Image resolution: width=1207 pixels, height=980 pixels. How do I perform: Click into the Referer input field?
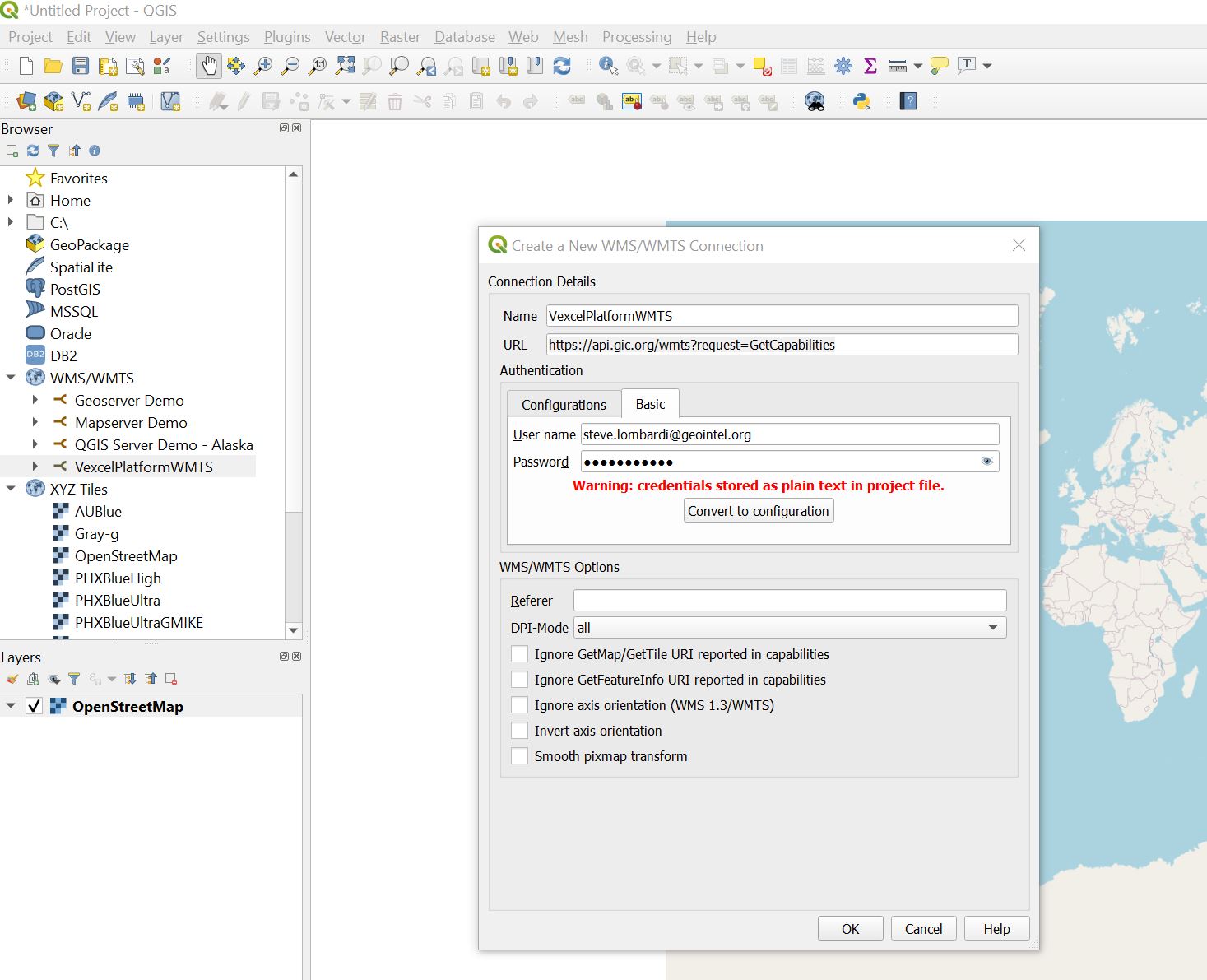[x=789, y=601]
